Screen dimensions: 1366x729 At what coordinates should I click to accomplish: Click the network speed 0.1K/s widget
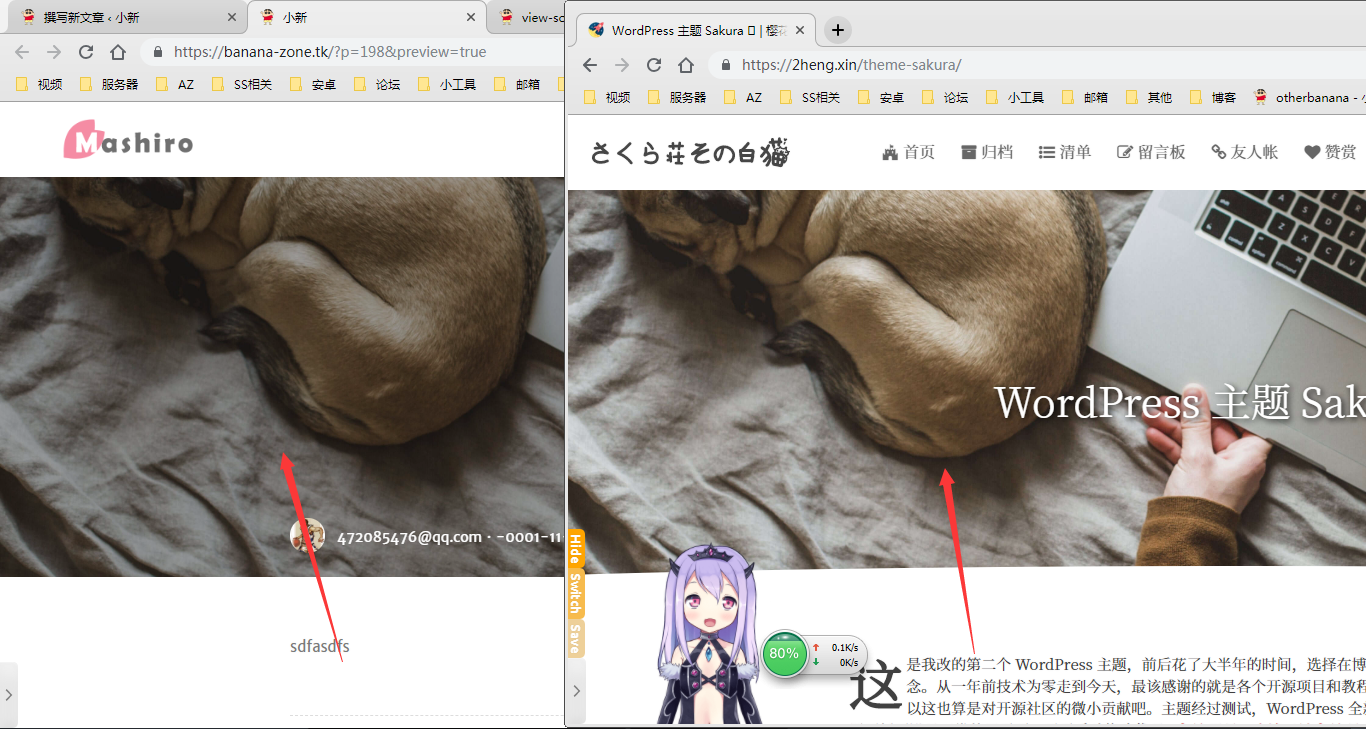[835, 654]
